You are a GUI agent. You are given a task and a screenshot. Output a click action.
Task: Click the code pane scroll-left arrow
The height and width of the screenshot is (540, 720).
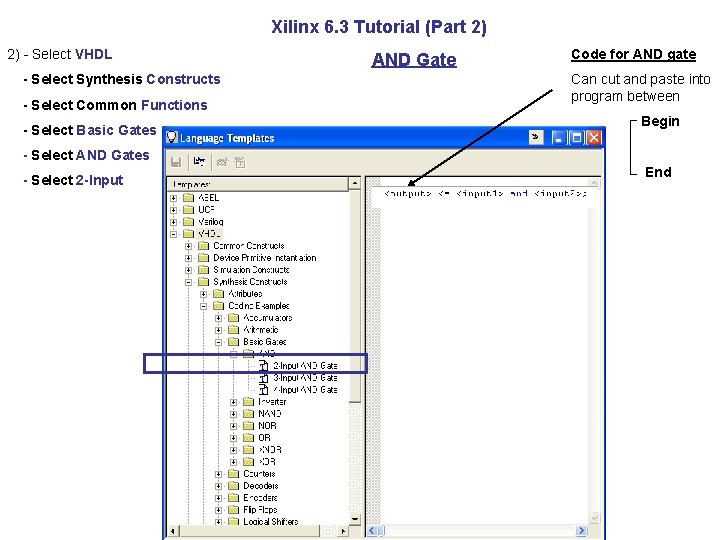click(372, 531)
